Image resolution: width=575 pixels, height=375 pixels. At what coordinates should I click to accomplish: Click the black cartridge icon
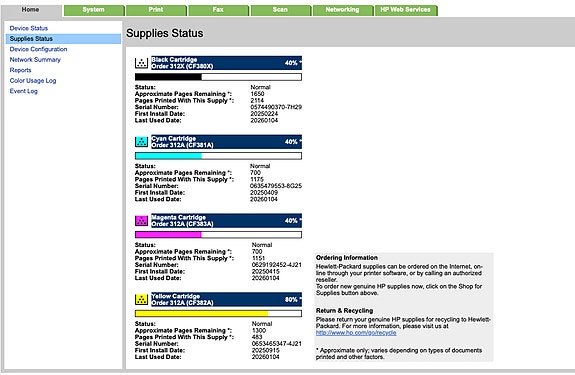(141, 63)
